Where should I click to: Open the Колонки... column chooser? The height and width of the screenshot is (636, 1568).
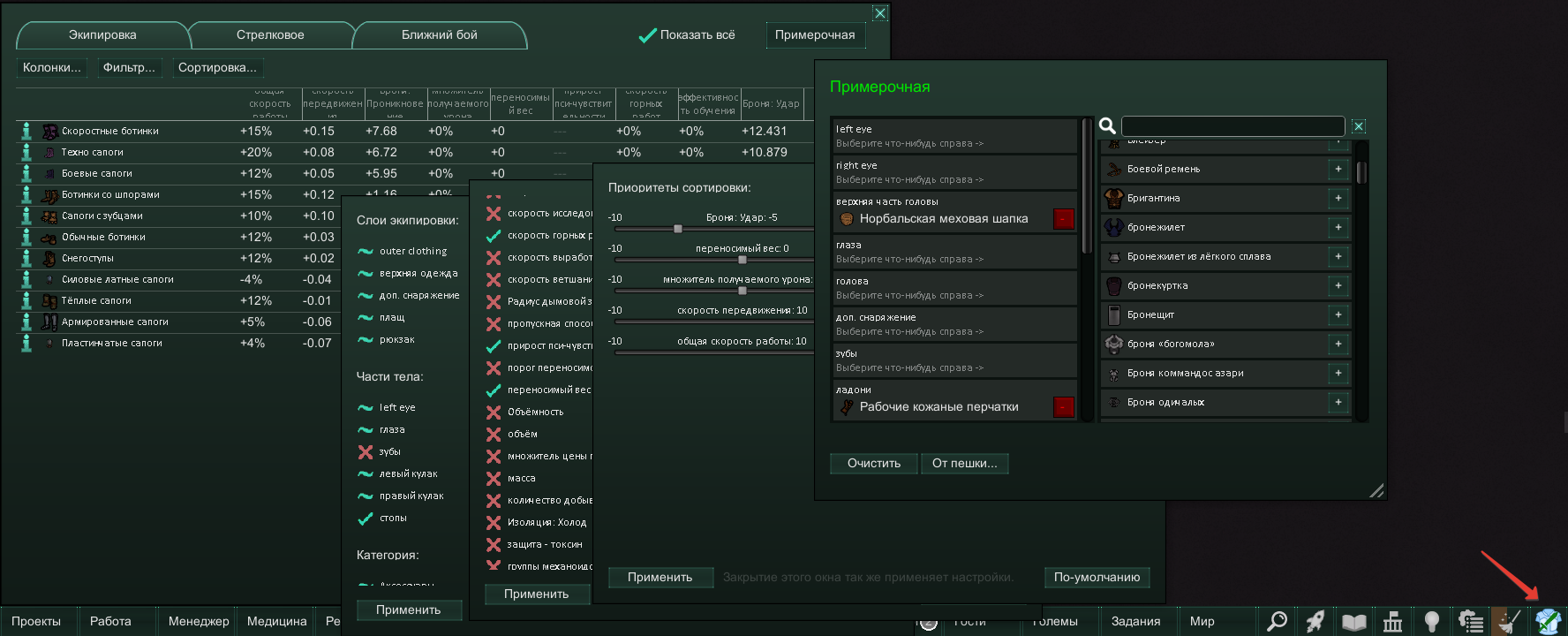click(52, 67)
